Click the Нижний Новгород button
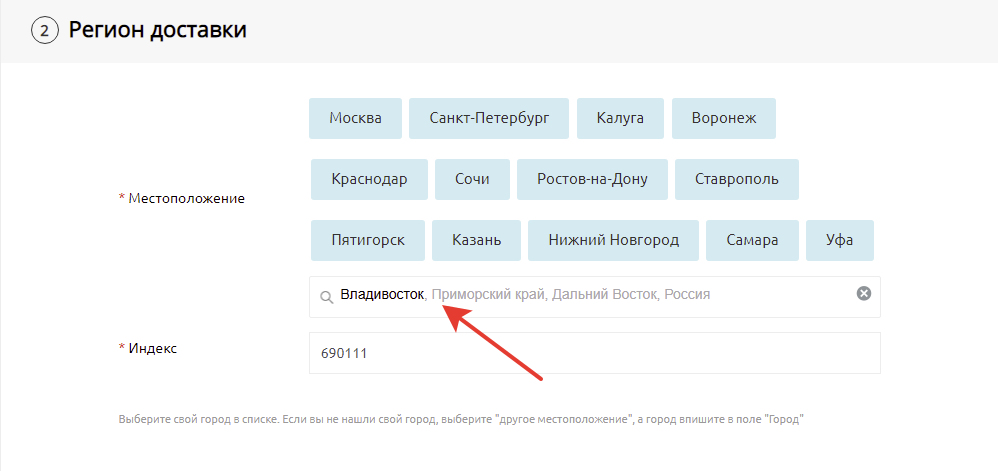 [x=613, y=241]
